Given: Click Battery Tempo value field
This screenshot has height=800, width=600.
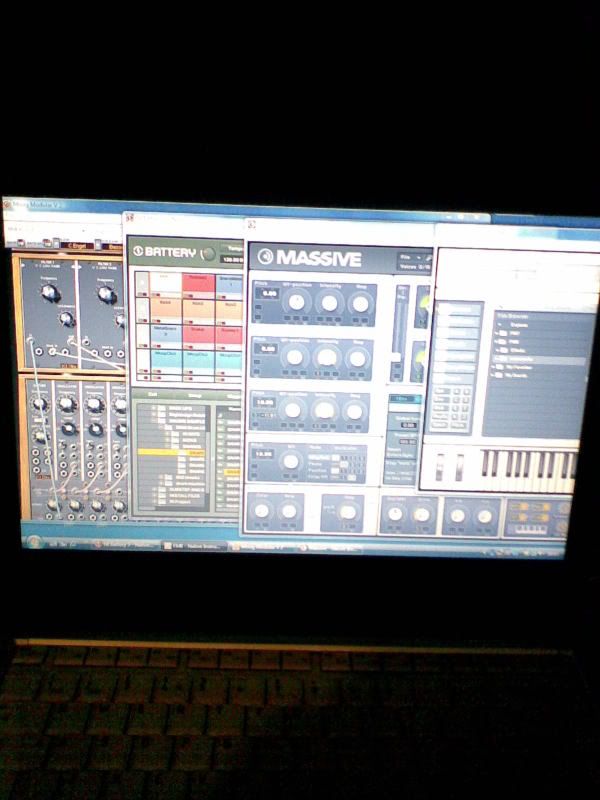Looking at the screenshot, I should pos(232,259).
